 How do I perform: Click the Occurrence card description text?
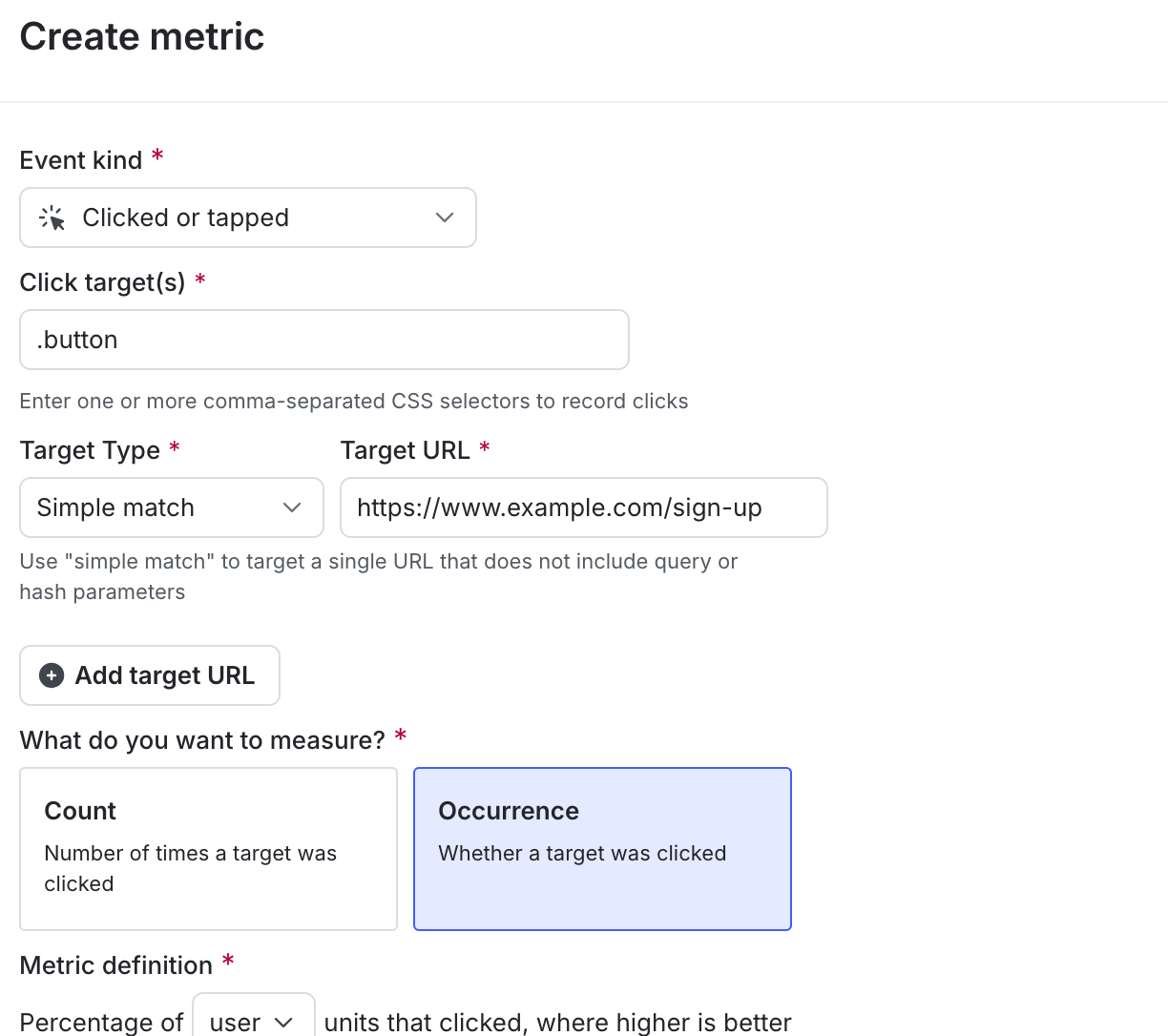tap(582, 853)
